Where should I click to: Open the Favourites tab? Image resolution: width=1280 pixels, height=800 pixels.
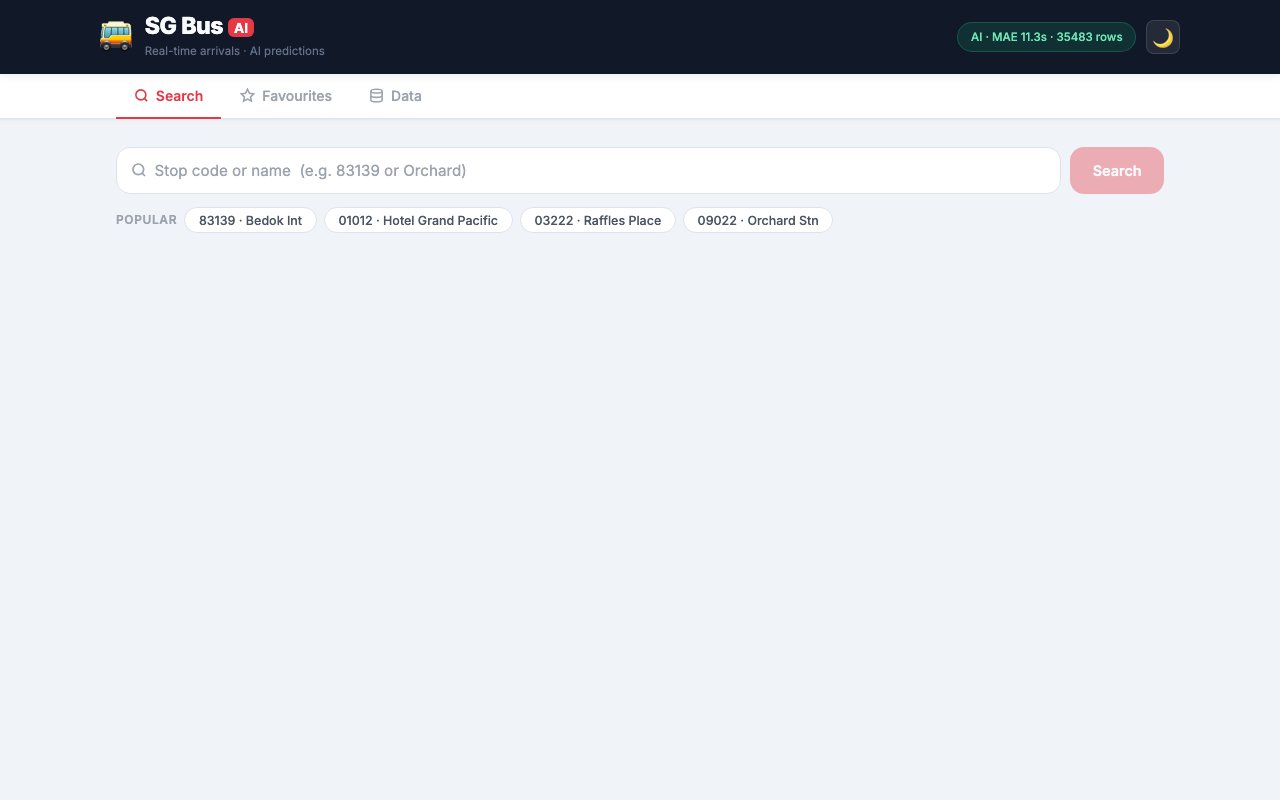pos(286,96)
